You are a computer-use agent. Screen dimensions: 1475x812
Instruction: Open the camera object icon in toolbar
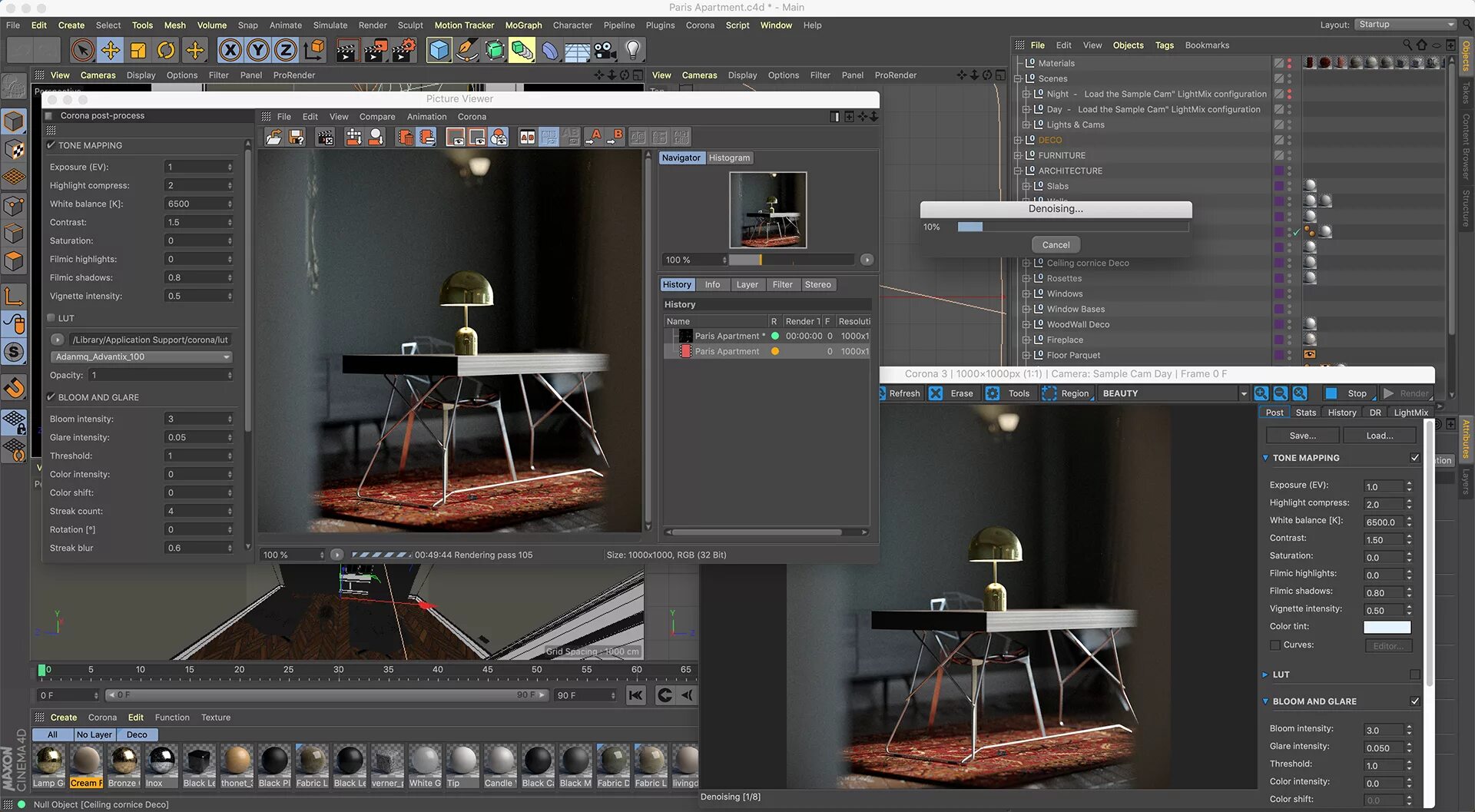coord(605,51)
